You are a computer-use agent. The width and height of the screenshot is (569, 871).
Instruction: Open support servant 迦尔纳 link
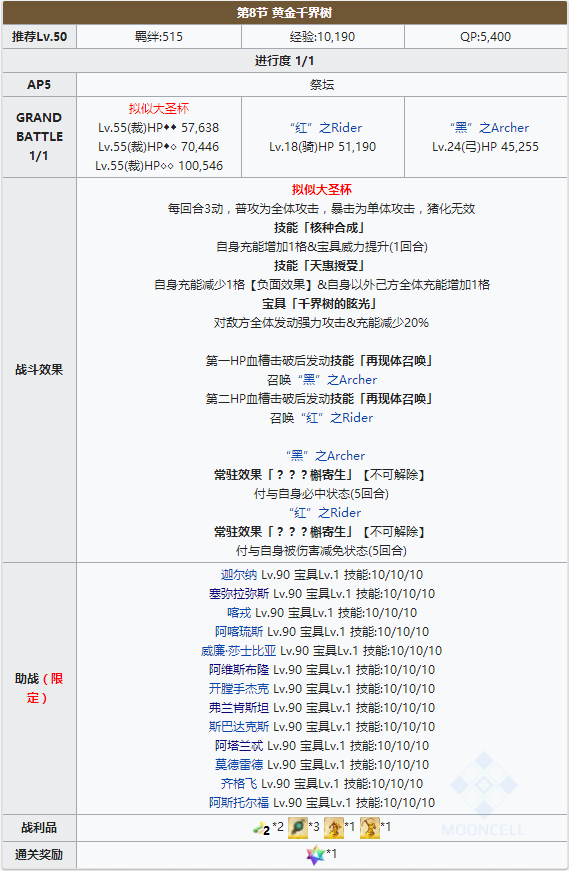tap(239, 575)
